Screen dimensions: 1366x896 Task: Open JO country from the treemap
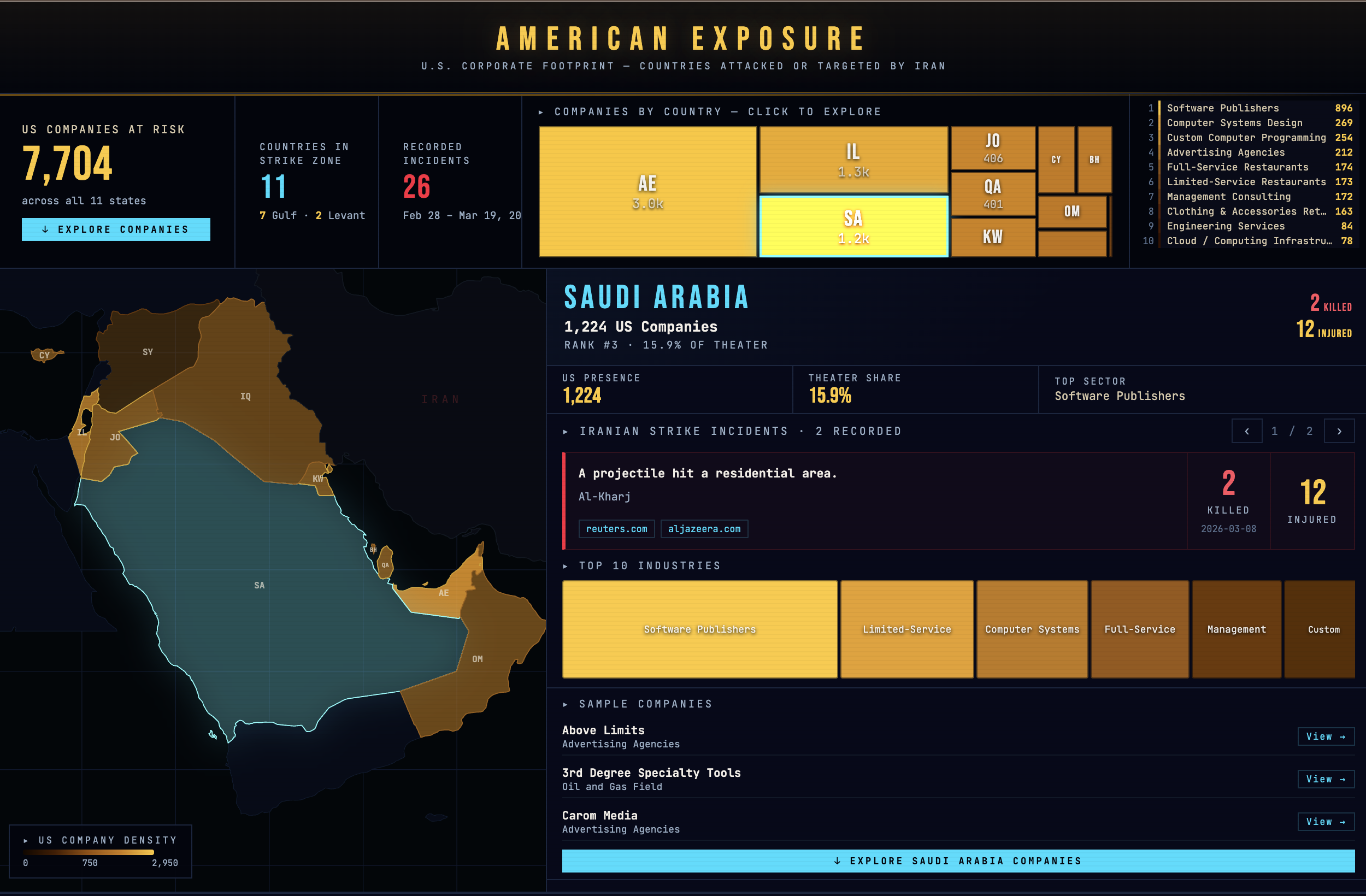point(992,148)
